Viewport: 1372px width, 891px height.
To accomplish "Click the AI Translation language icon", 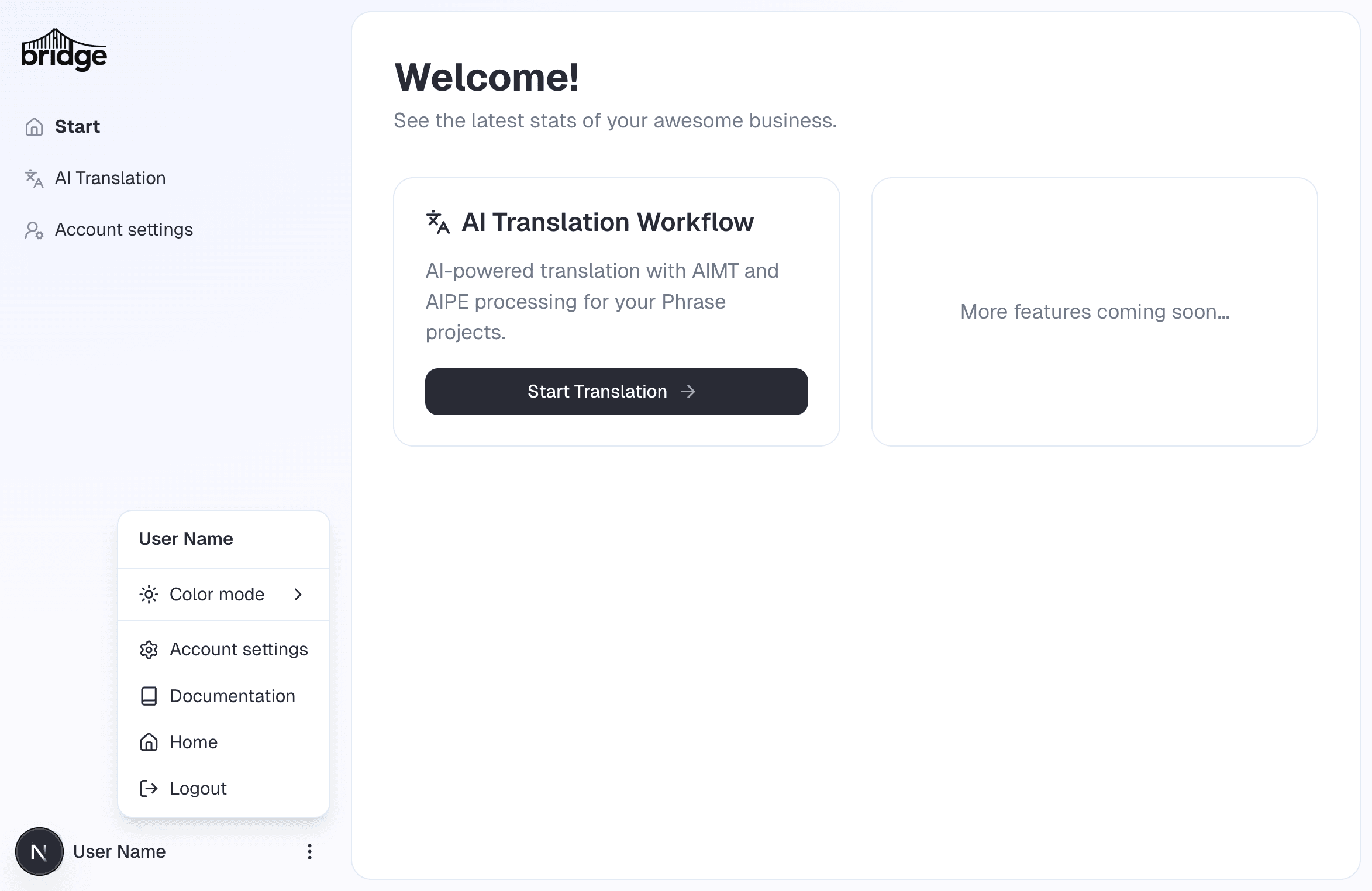I will [33, 179].
